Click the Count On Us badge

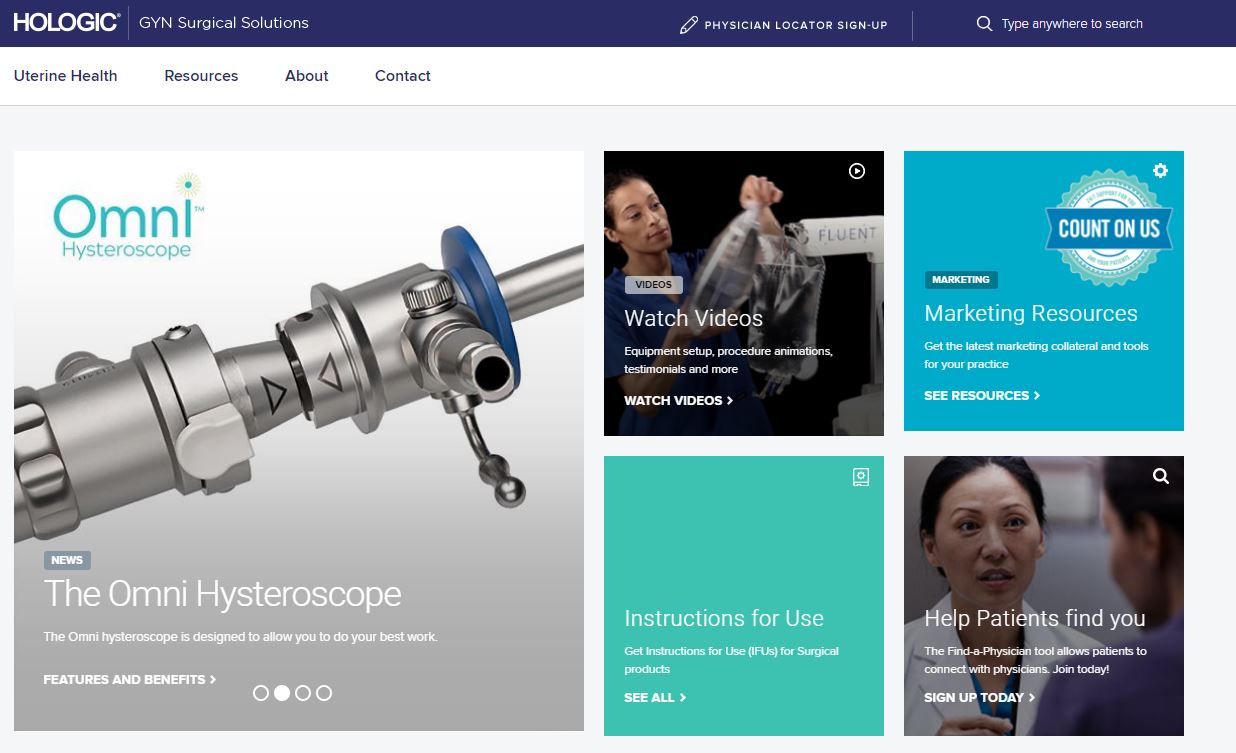coord(1108,228)
